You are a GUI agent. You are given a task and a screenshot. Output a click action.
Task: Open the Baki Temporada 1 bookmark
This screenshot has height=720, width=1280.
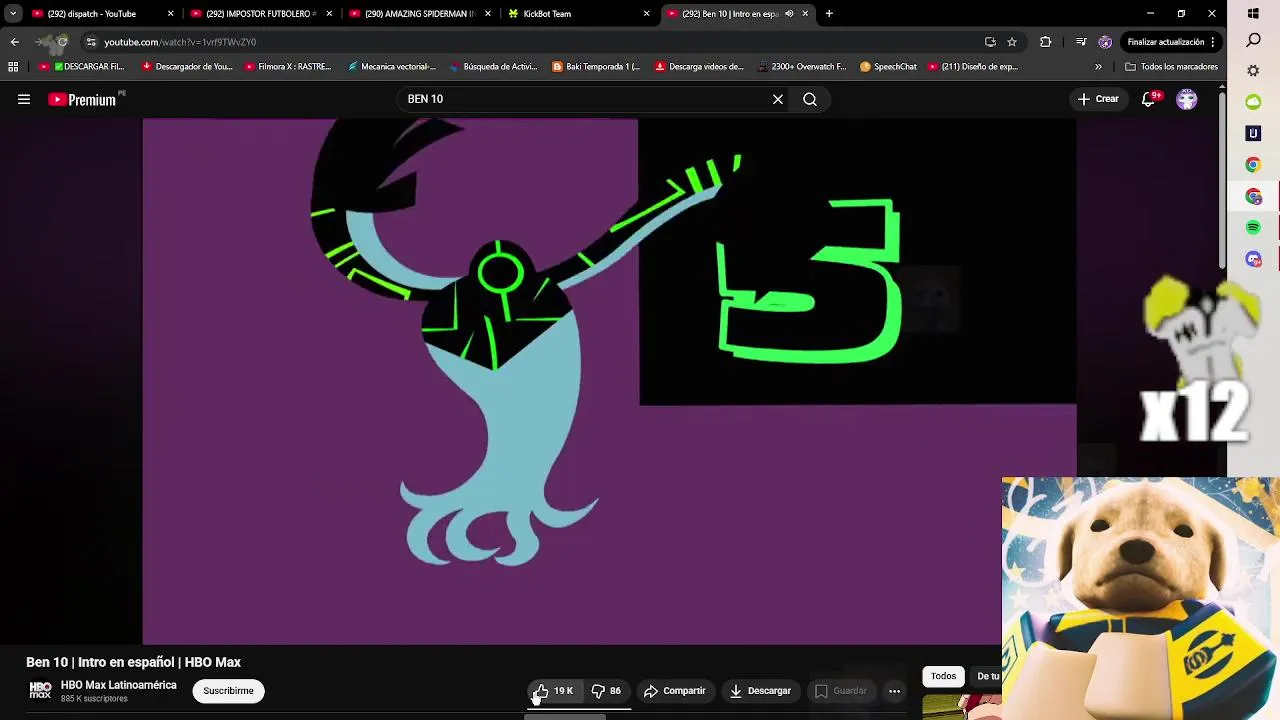(x=596, y=67)
